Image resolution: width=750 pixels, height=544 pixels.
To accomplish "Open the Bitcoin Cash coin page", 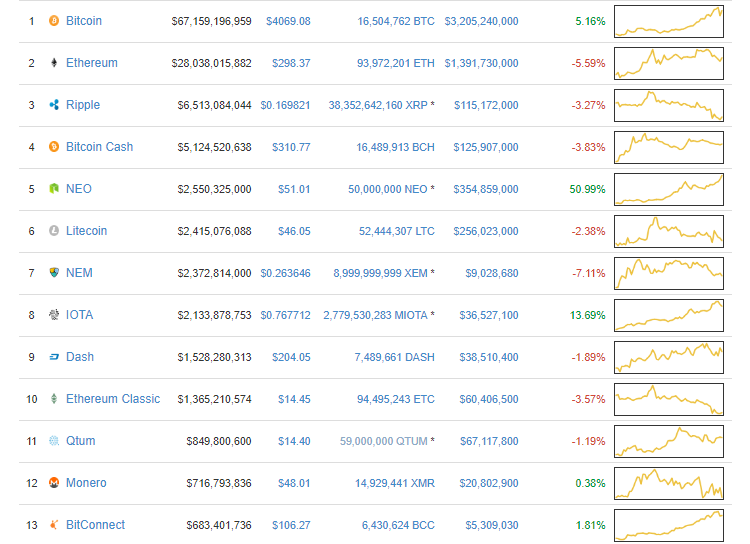I will click(99, 147).
